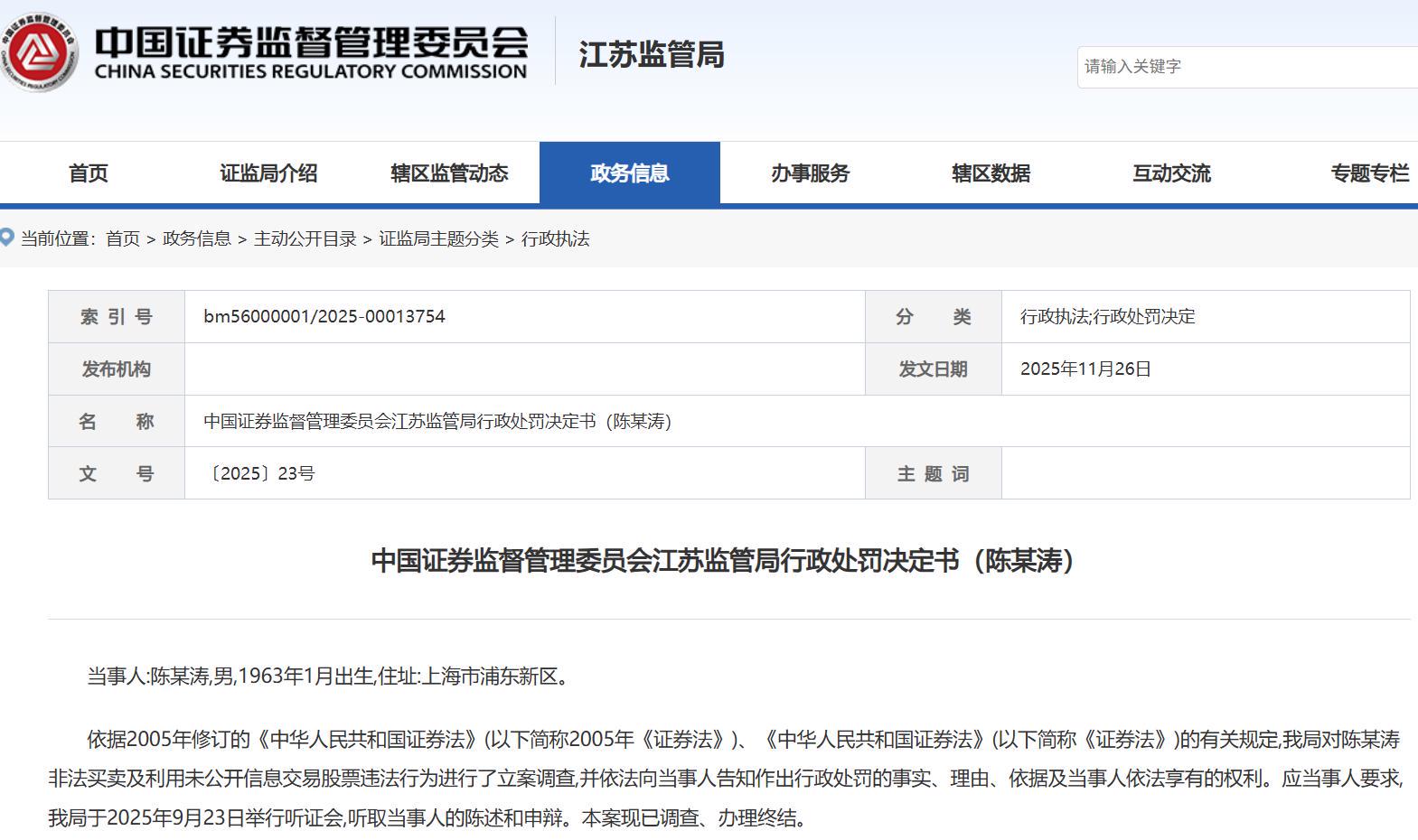The width and height of the screenshot is (1418, 840).
Task: Click the location pin icon in breadcrumb
Action: [x=7, y=238]
